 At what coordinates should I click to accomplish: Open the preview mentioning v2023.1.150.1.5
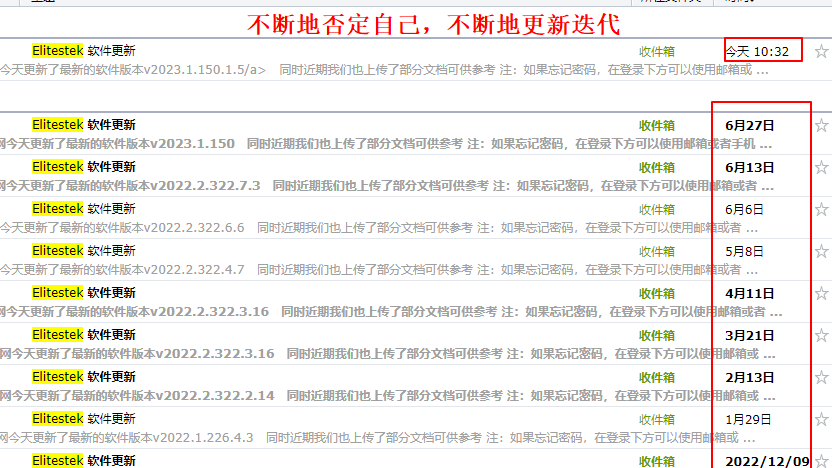point(384,70)
